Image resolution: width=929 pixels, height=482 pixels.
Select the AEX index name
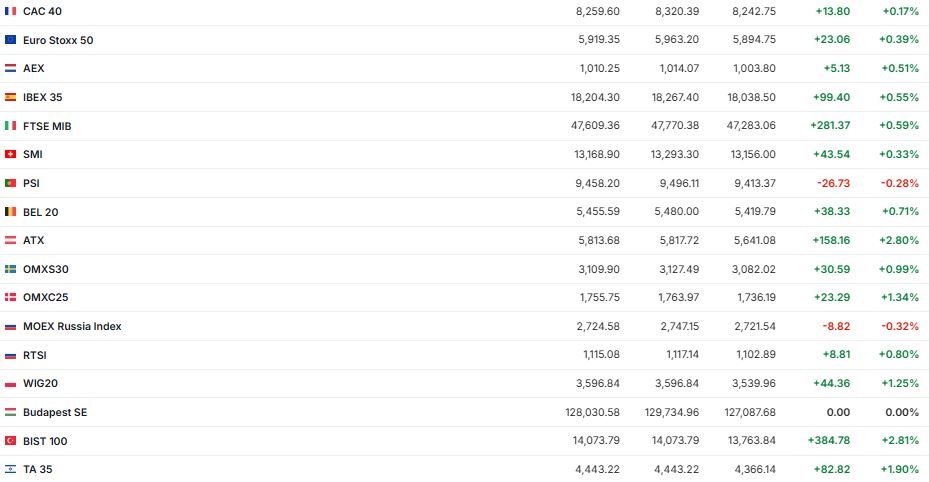tap(34, 68)
